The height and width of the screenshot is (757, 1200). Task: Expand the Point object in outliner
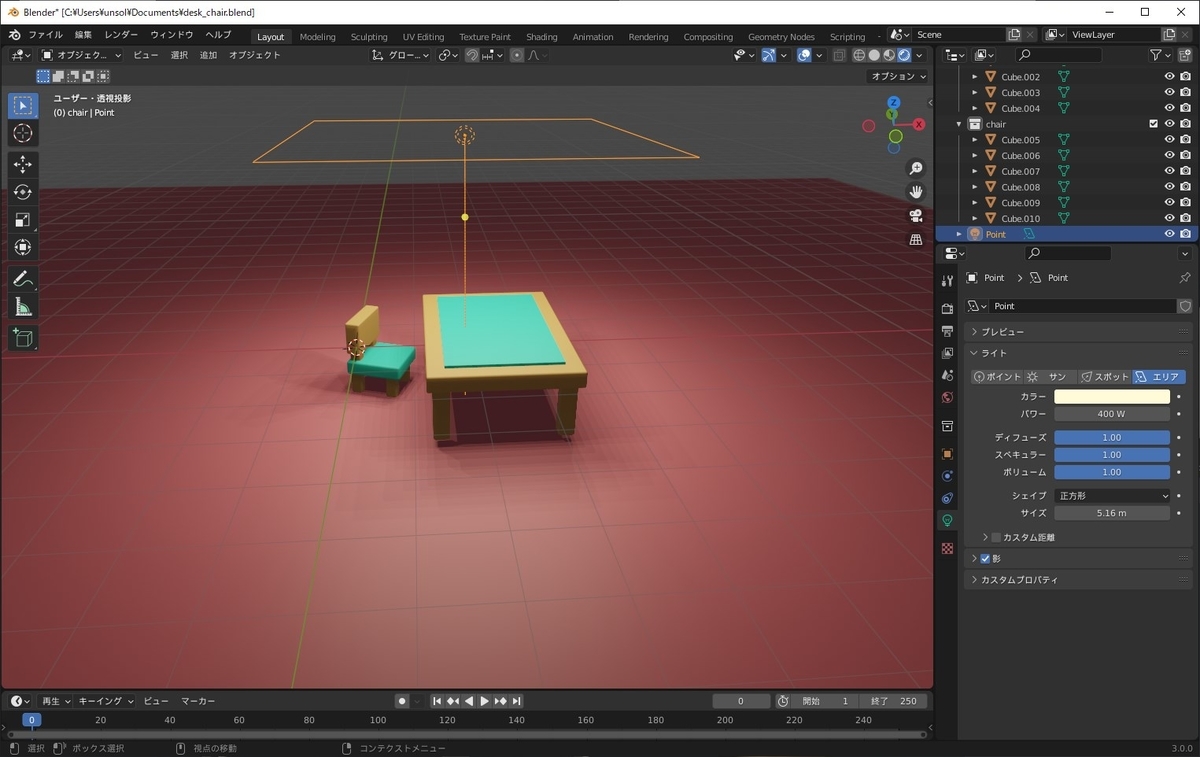tap(959, 234)
